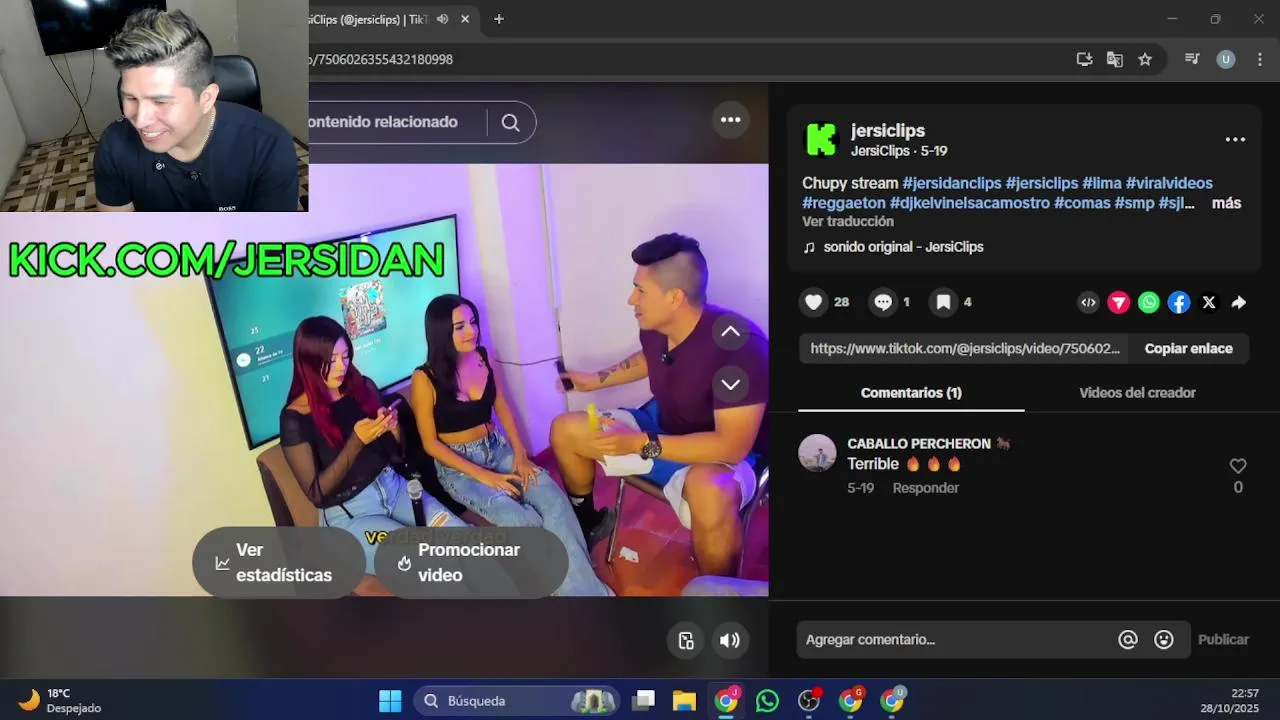Go to next video with down chevron
Viewport: 1280px width, 720px height.
pyautogui.click(x=731, y=384)
